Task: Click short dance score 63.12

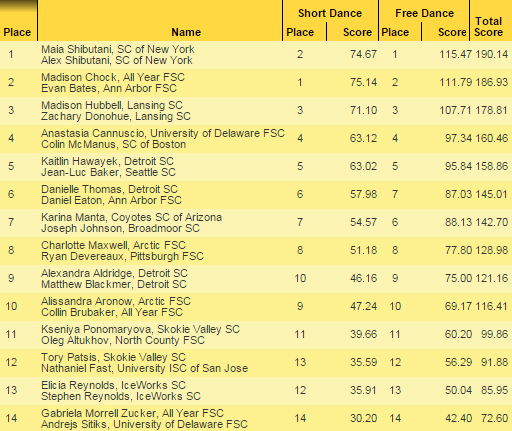Action: click(363, 138)
